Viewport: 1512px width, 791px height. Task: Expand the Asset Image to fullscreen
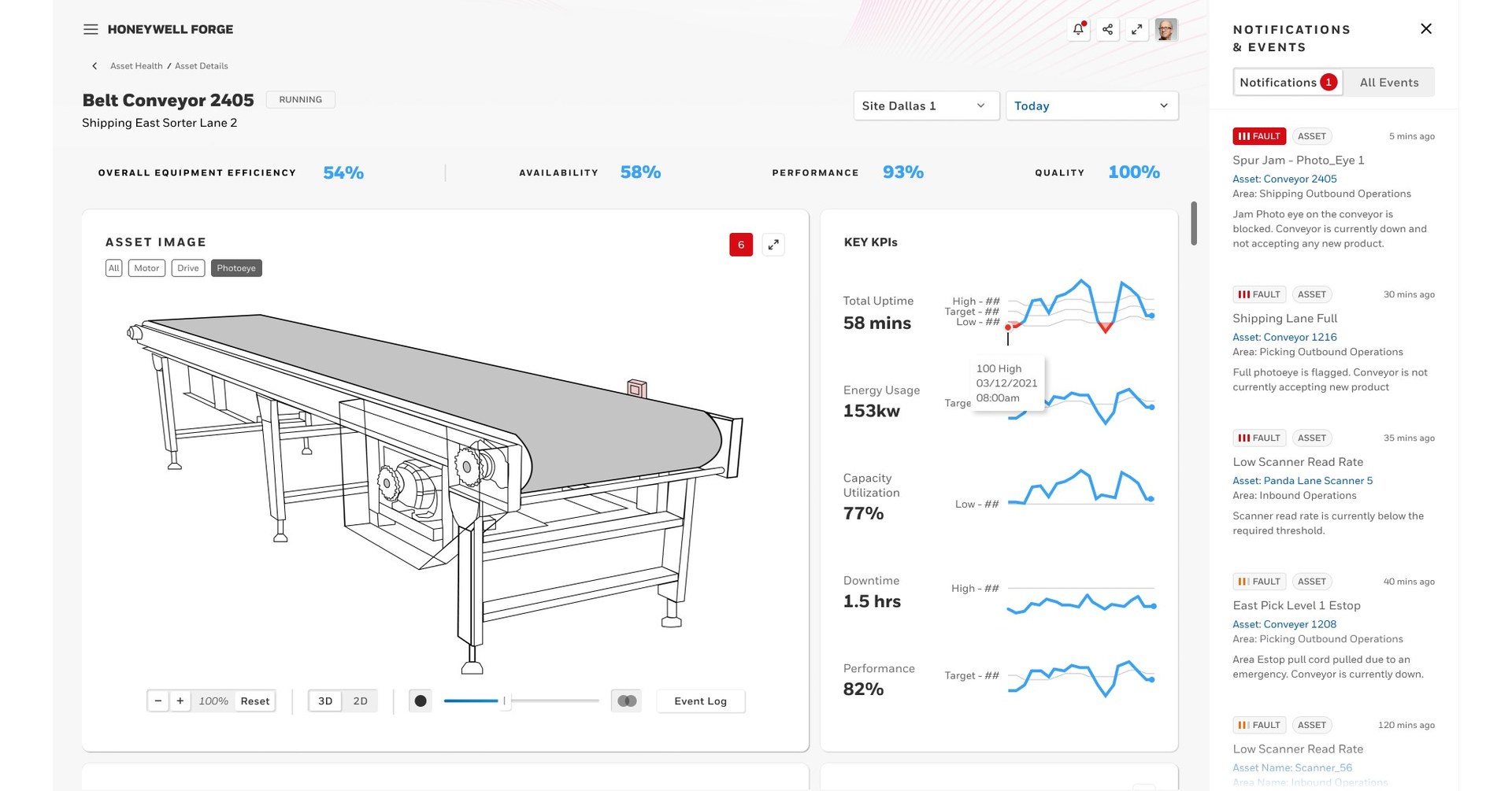773,245
